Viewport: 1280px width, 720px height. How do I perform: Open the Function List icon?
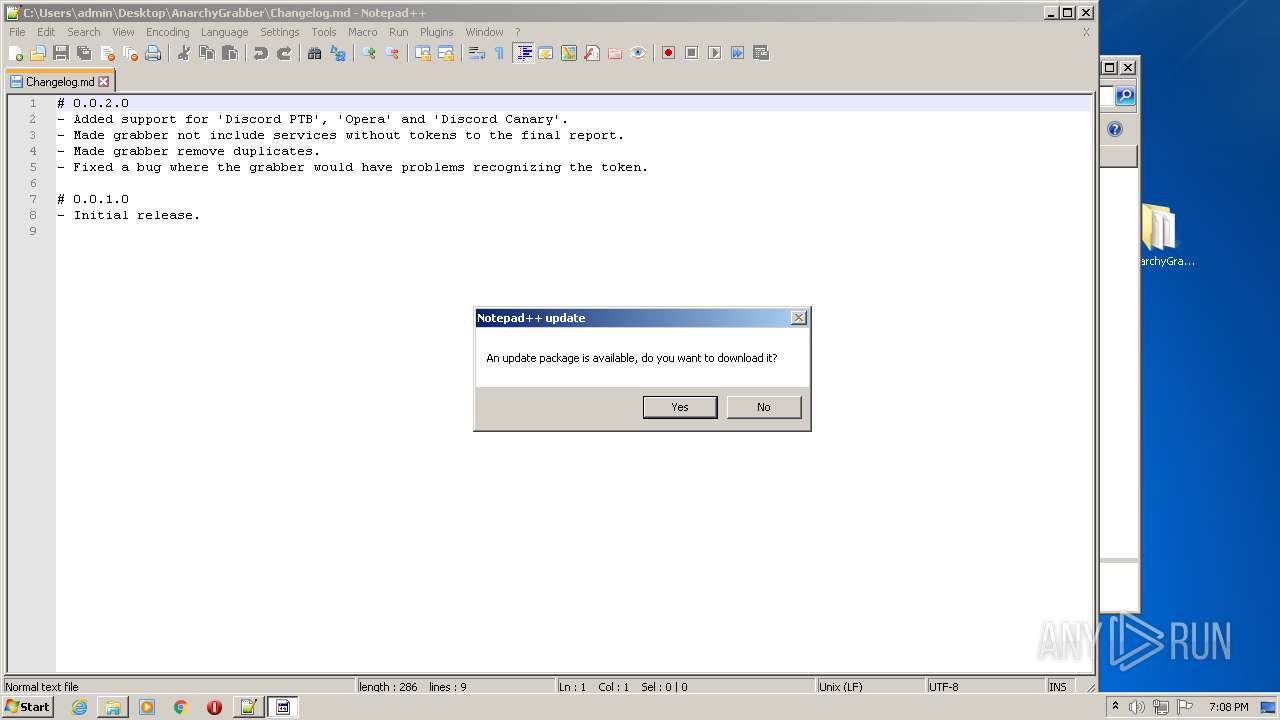[x=592, y=53]
